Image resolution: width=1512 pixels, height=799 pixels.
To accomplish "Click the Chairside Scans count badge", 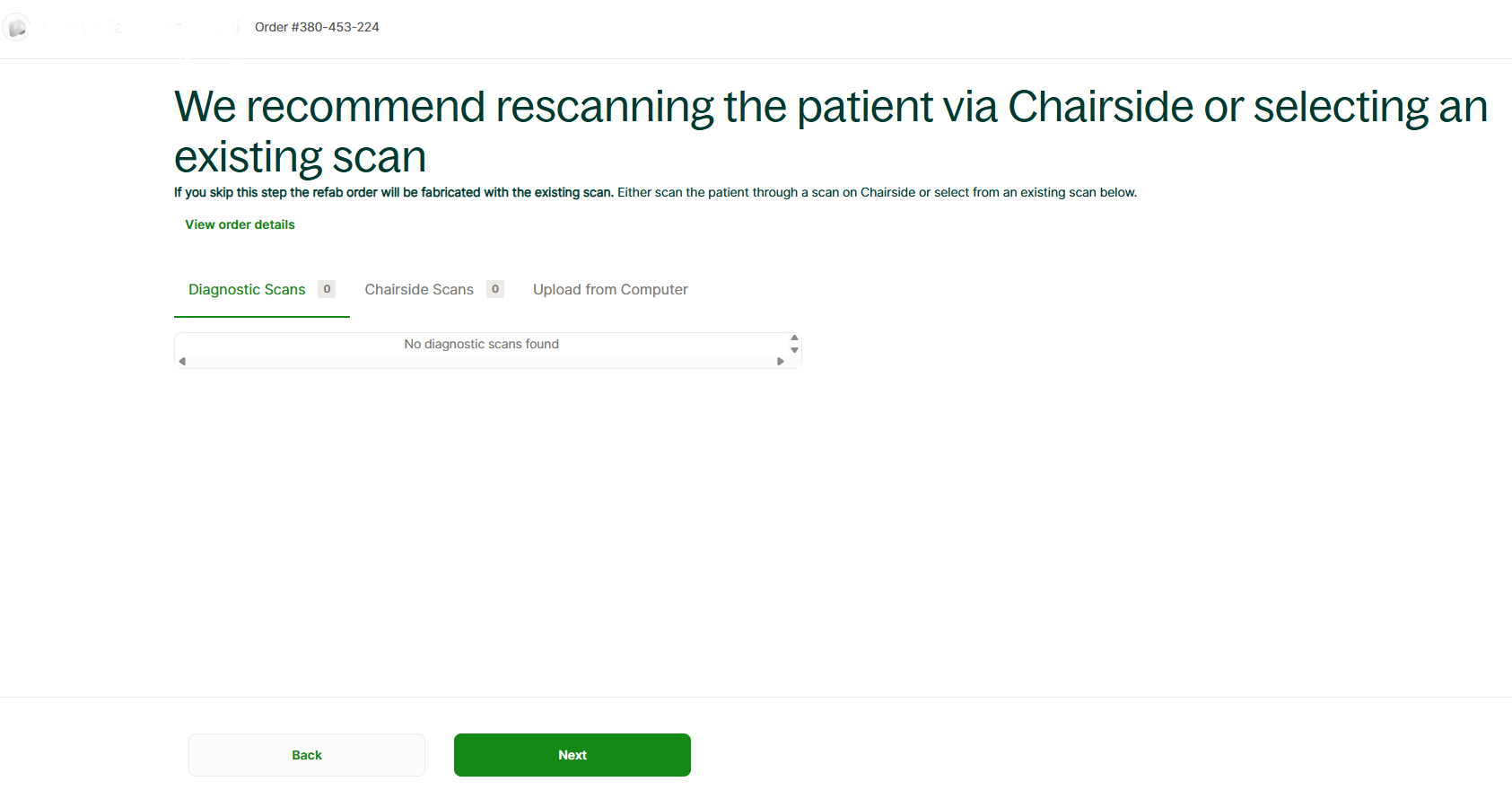I will [495, 289].
